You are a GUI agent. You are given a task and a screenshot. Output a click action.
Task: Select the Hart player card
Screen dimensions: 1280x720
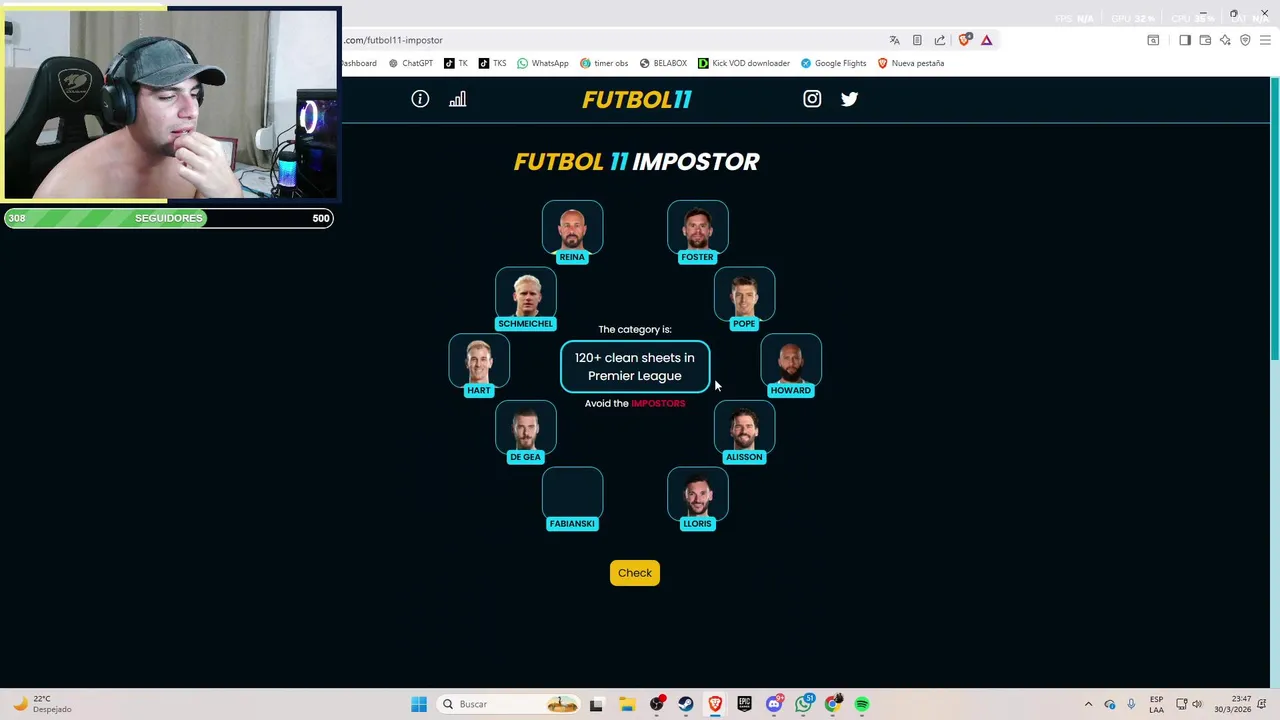point(479,365)
